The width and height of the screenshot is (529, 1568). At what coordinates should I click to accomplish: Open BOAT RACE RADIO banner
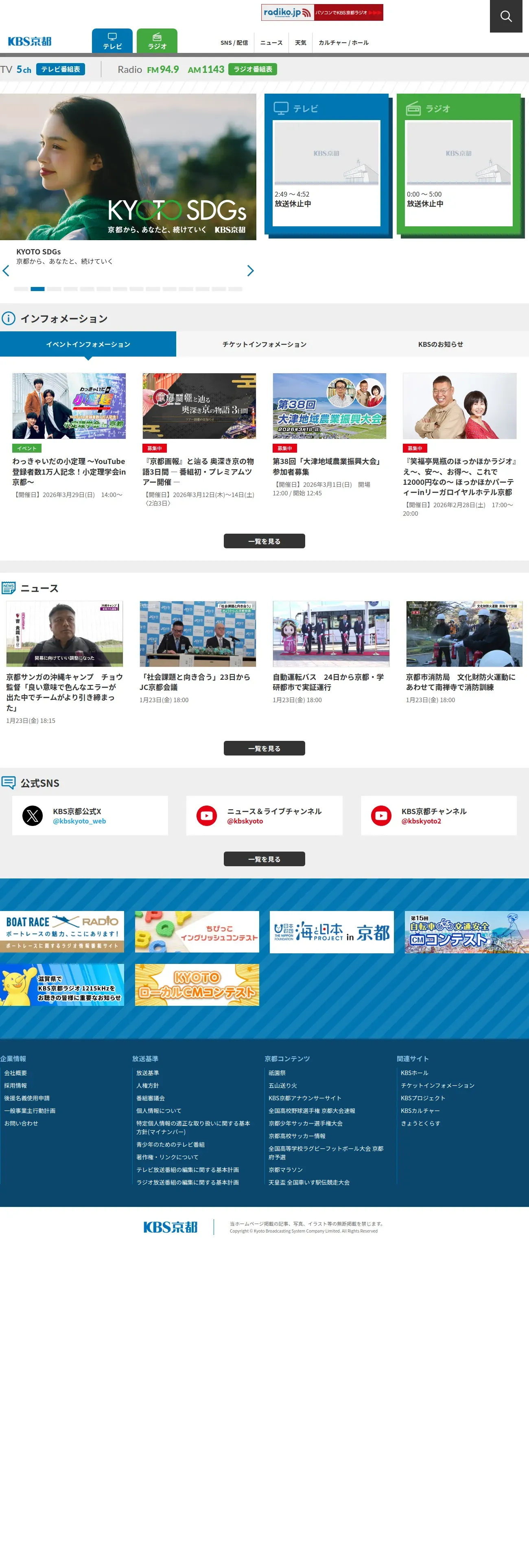pos(62,931)
